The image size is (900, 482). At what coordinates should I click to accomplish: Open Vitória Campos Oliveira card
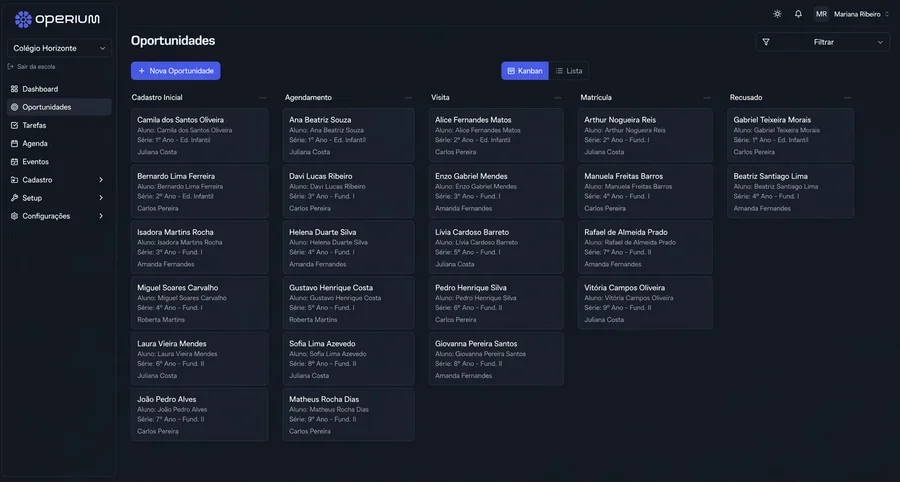(x=645, y=303)
